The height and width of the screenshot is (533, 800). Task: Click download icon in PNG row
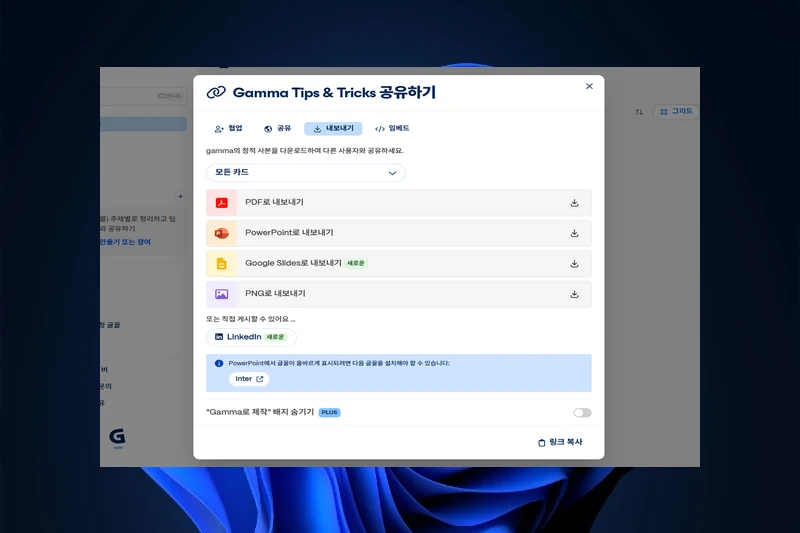(574, 294)
